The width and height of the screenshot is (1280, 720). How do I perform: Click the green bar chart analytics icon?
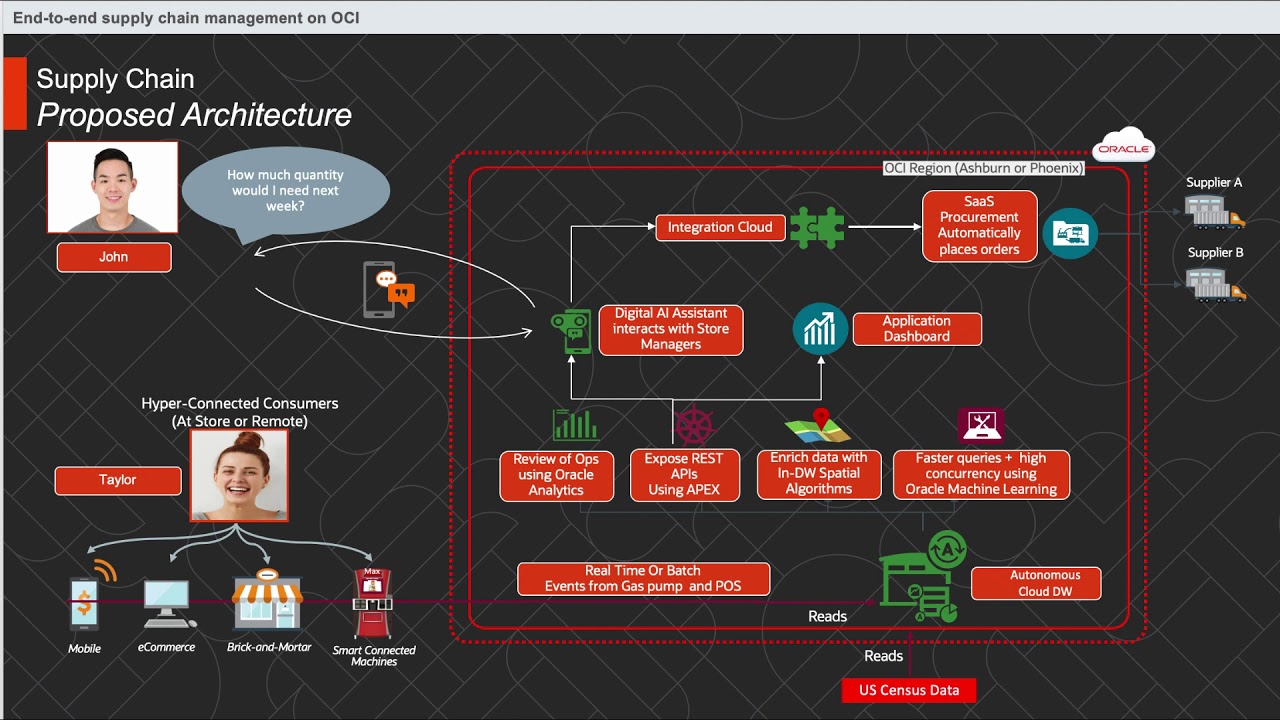575,424
